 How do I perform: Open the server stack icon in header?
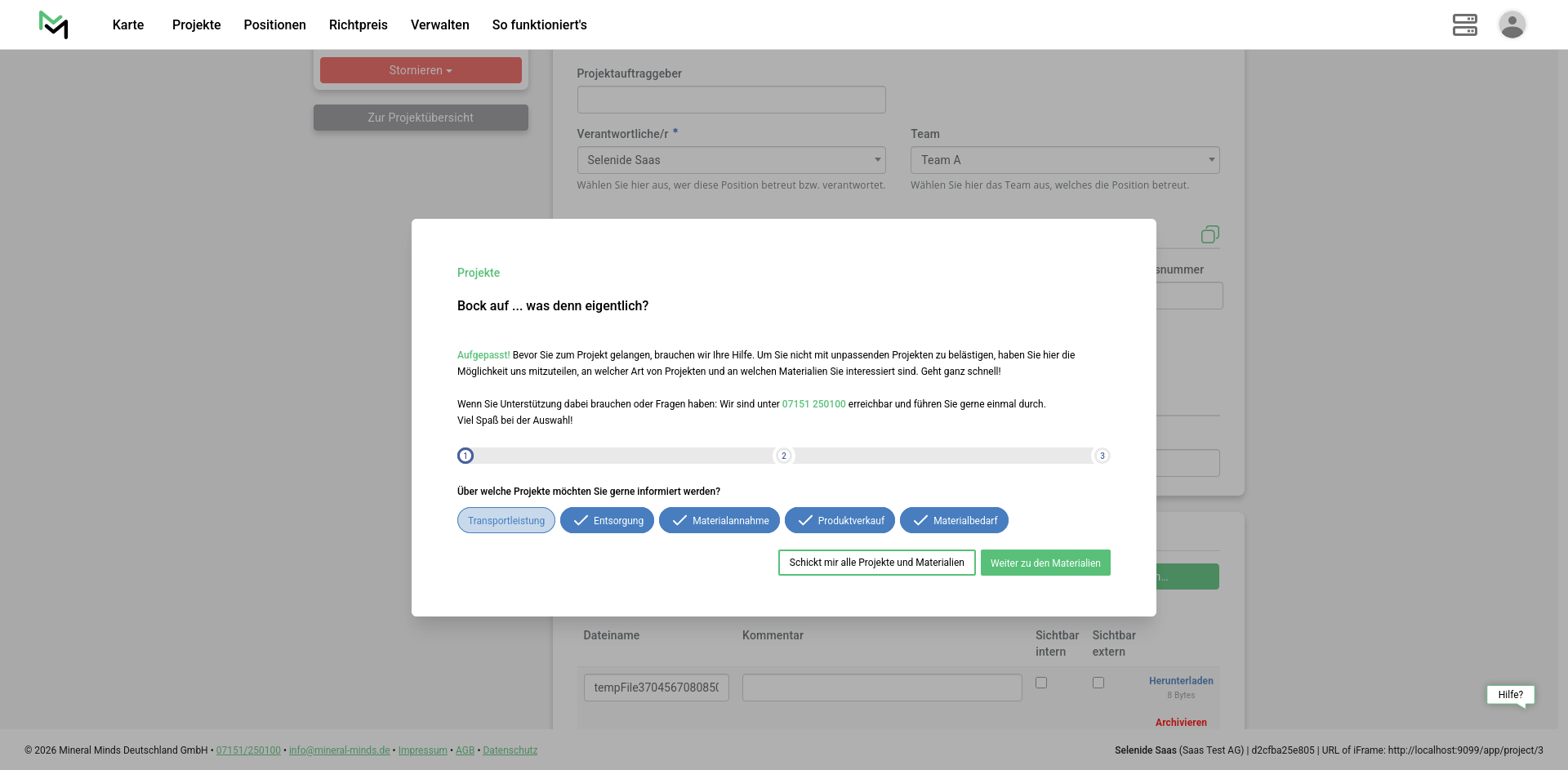click(1464, 24)
